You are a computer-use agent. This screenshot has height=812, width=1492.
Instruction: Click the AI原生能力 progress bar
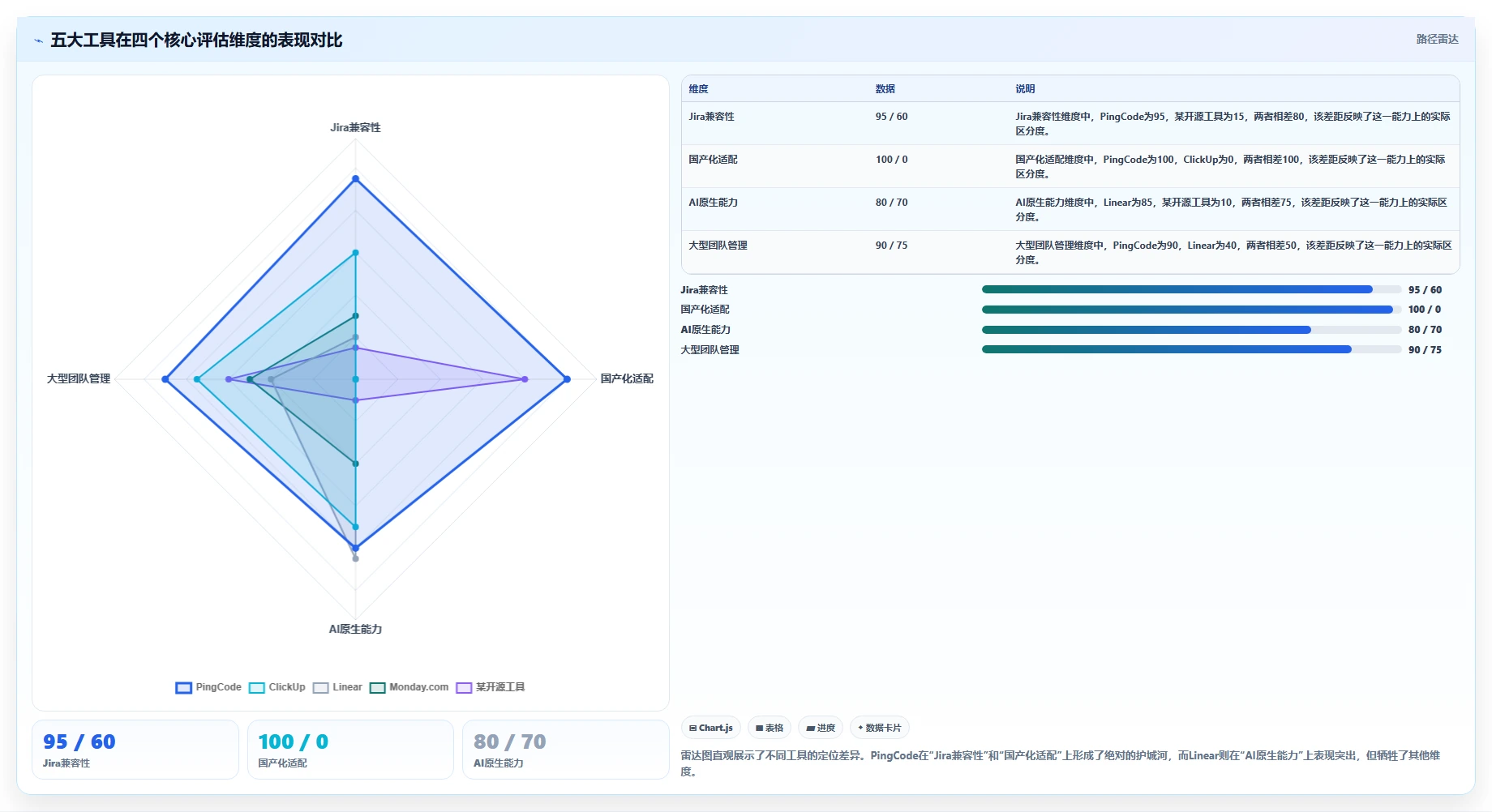tap(1191, 330)
